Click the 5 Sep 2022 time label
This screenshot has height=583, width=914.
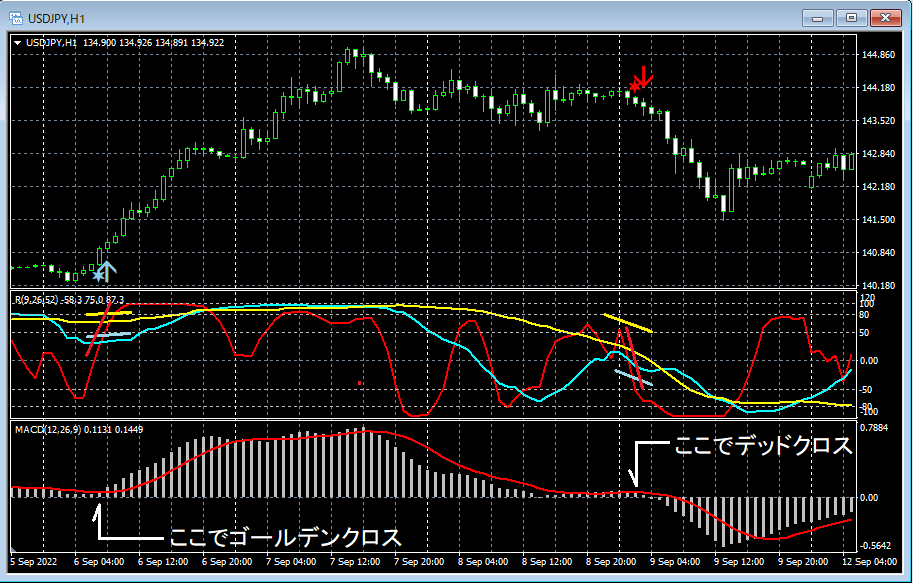point(34,562)
